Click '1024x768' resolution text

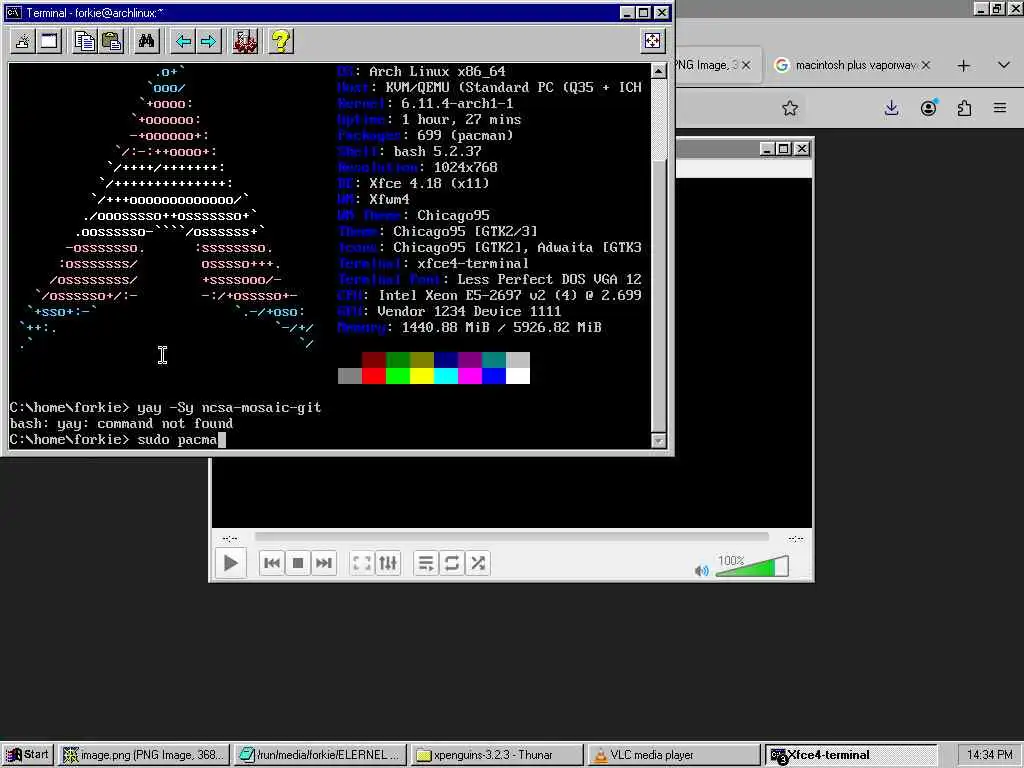point(466,167)
